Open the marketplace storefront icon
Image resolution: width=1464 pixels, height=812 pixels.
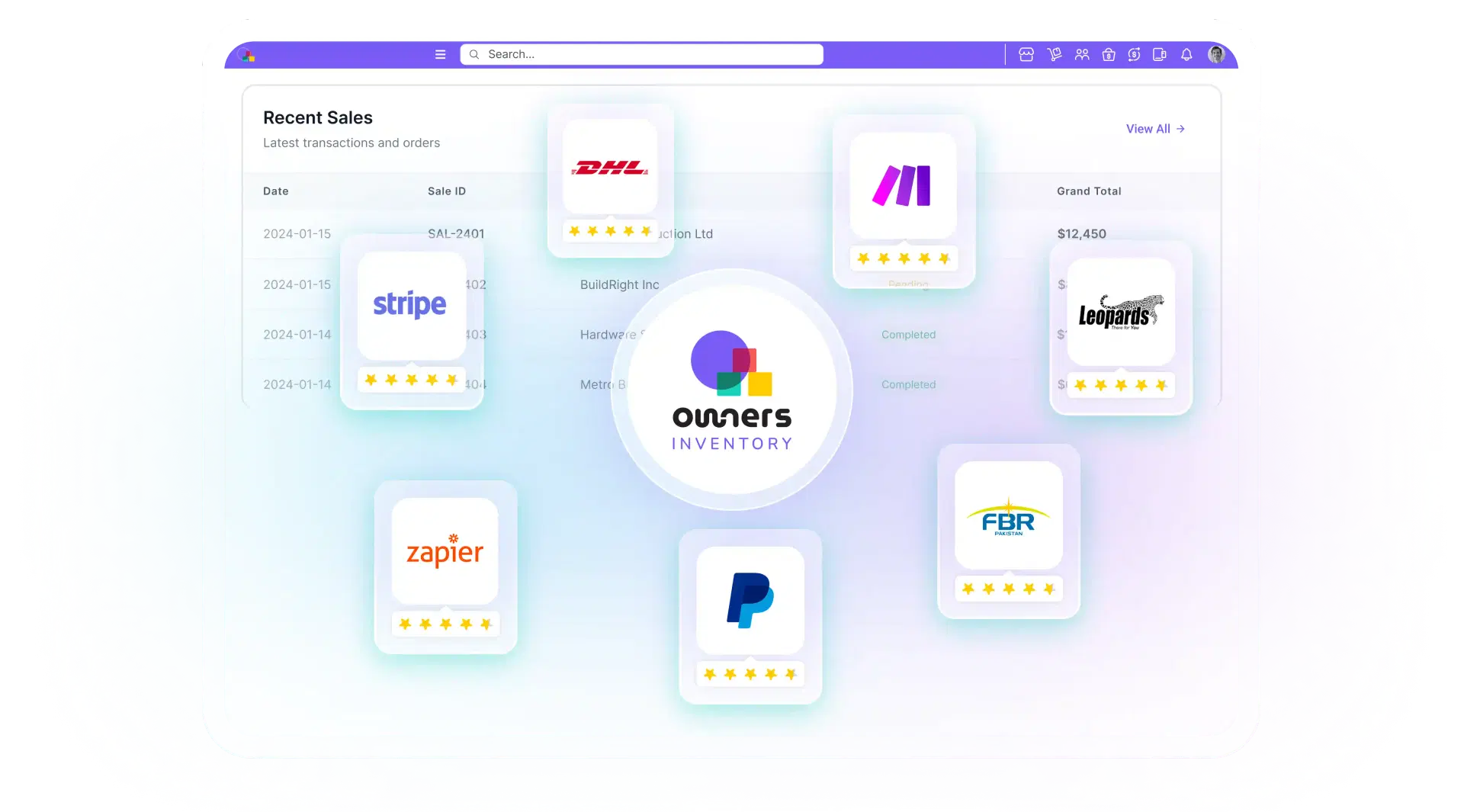1027,54
